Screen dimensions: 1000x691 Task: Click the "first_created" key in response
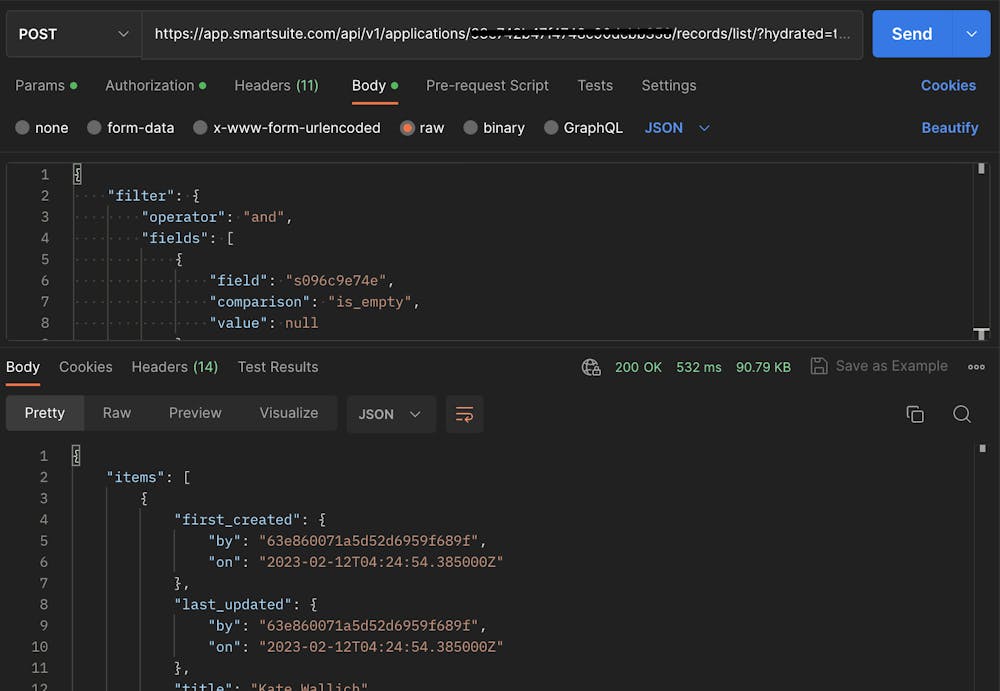[x=237, y=520]
